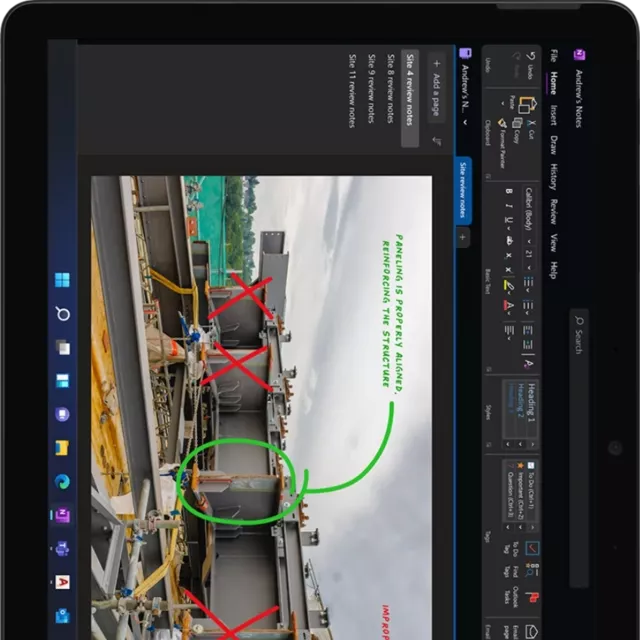Screen dimensions: 640x640
Task: Click the purple notebook icon
Action: (465, 53)
